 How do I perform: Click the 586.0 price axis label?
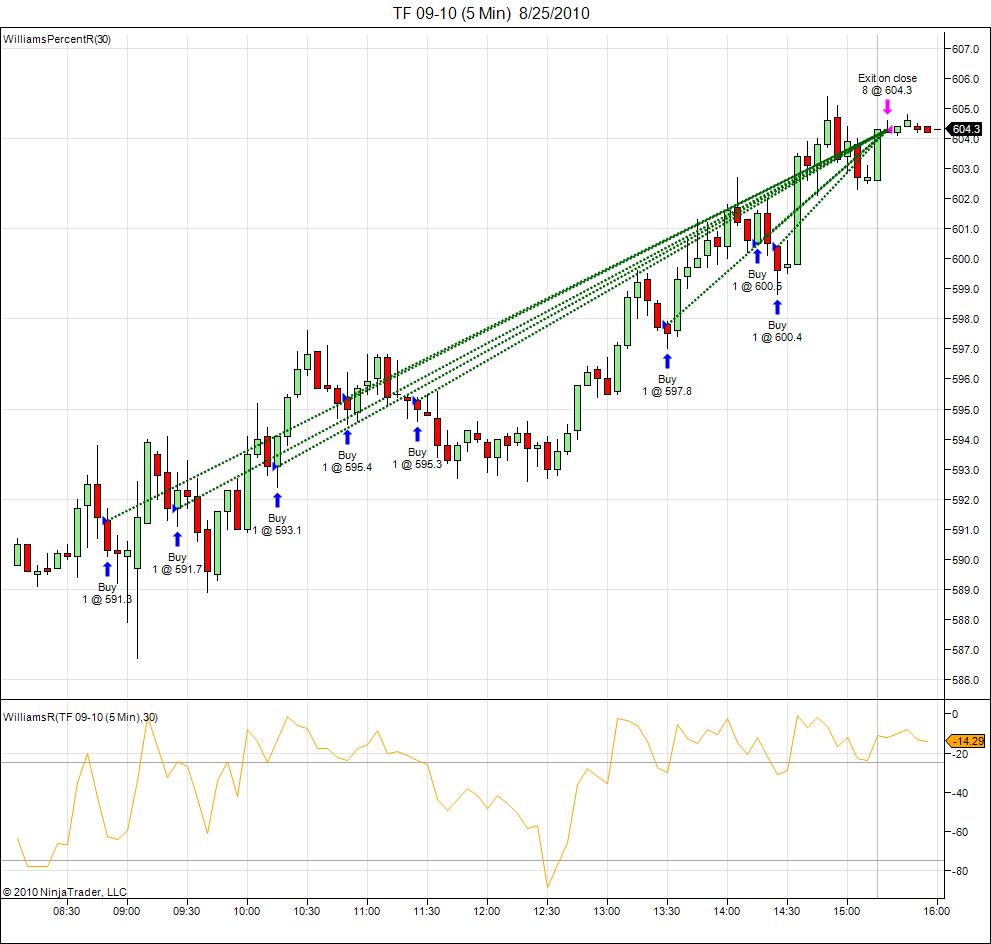tap(965, 681)
